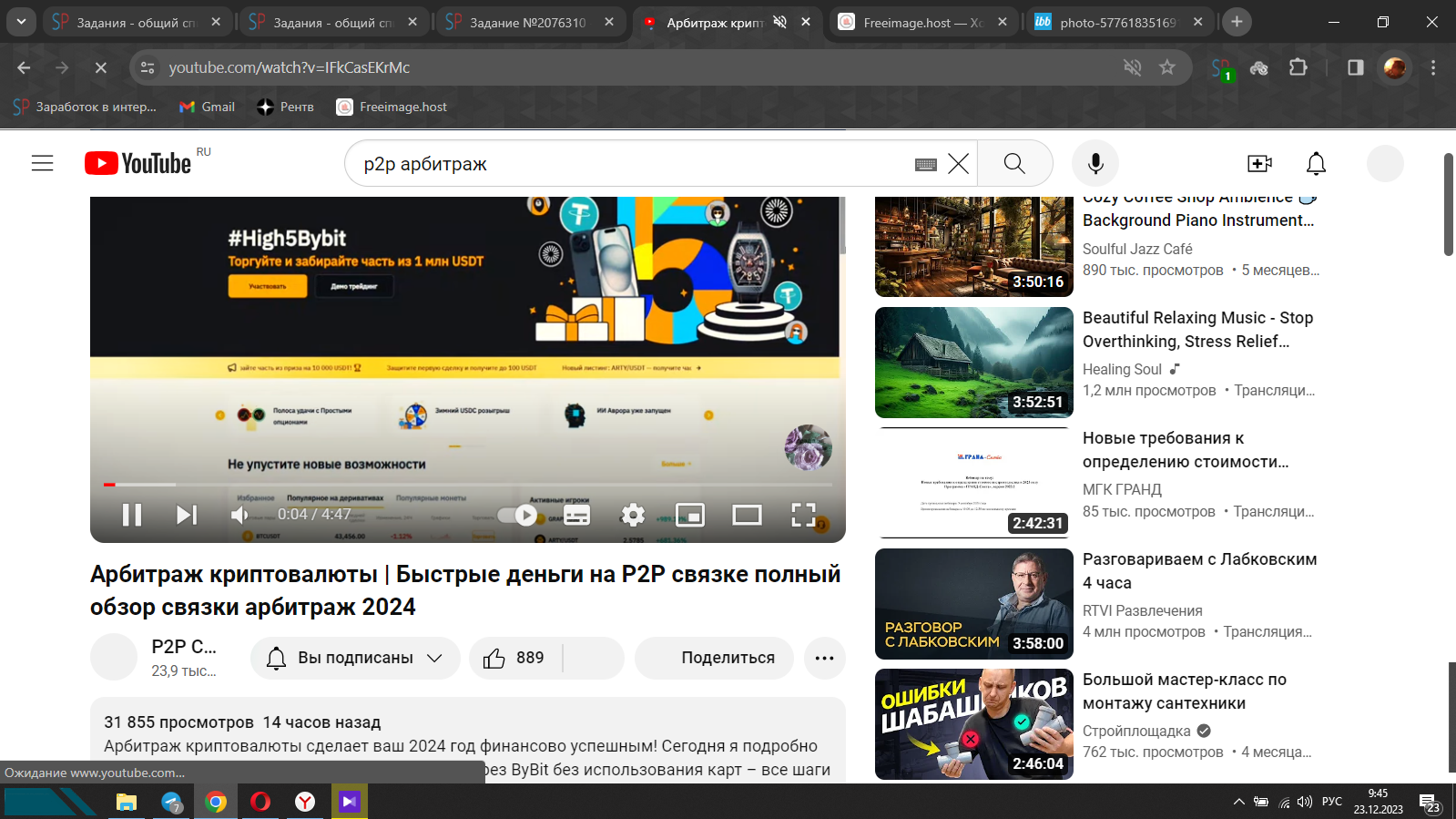This screenshot has height=819, width=1456.
Task: Go back in browser history
Action: tap(25, 67)
